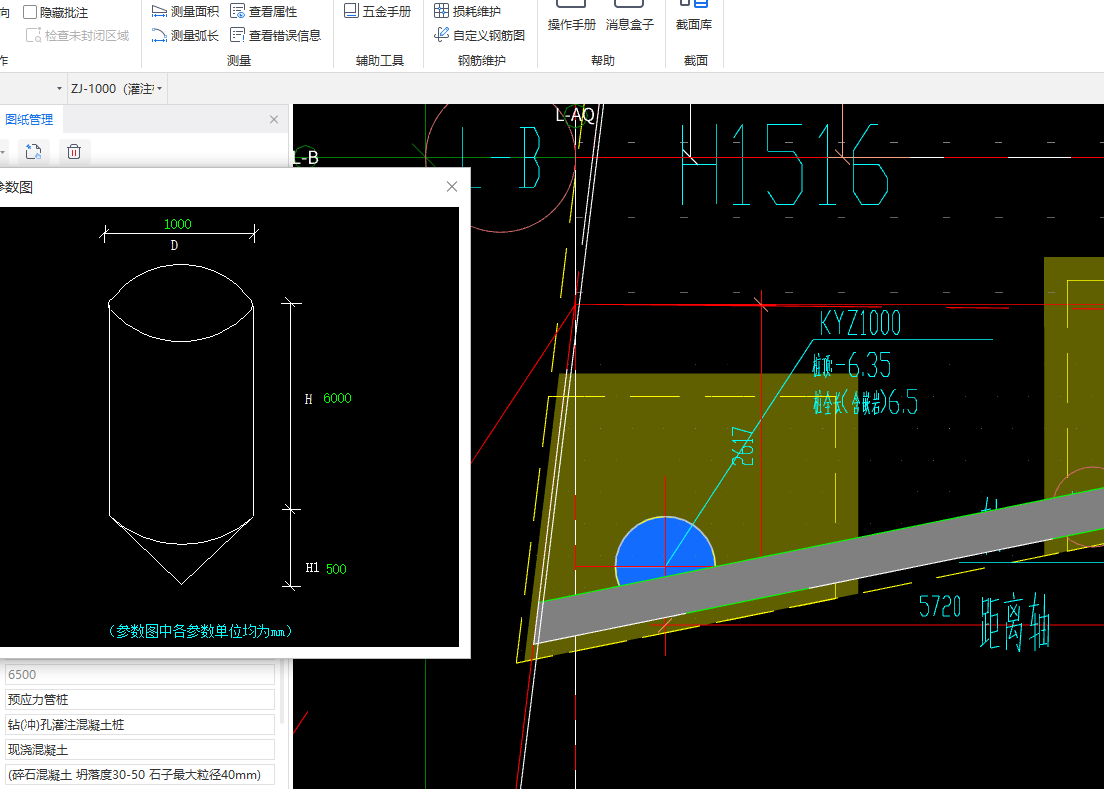Click the 现浇混凝土 property field
The height and width of the screenshot is (789, 1104).
click(139, 750)
